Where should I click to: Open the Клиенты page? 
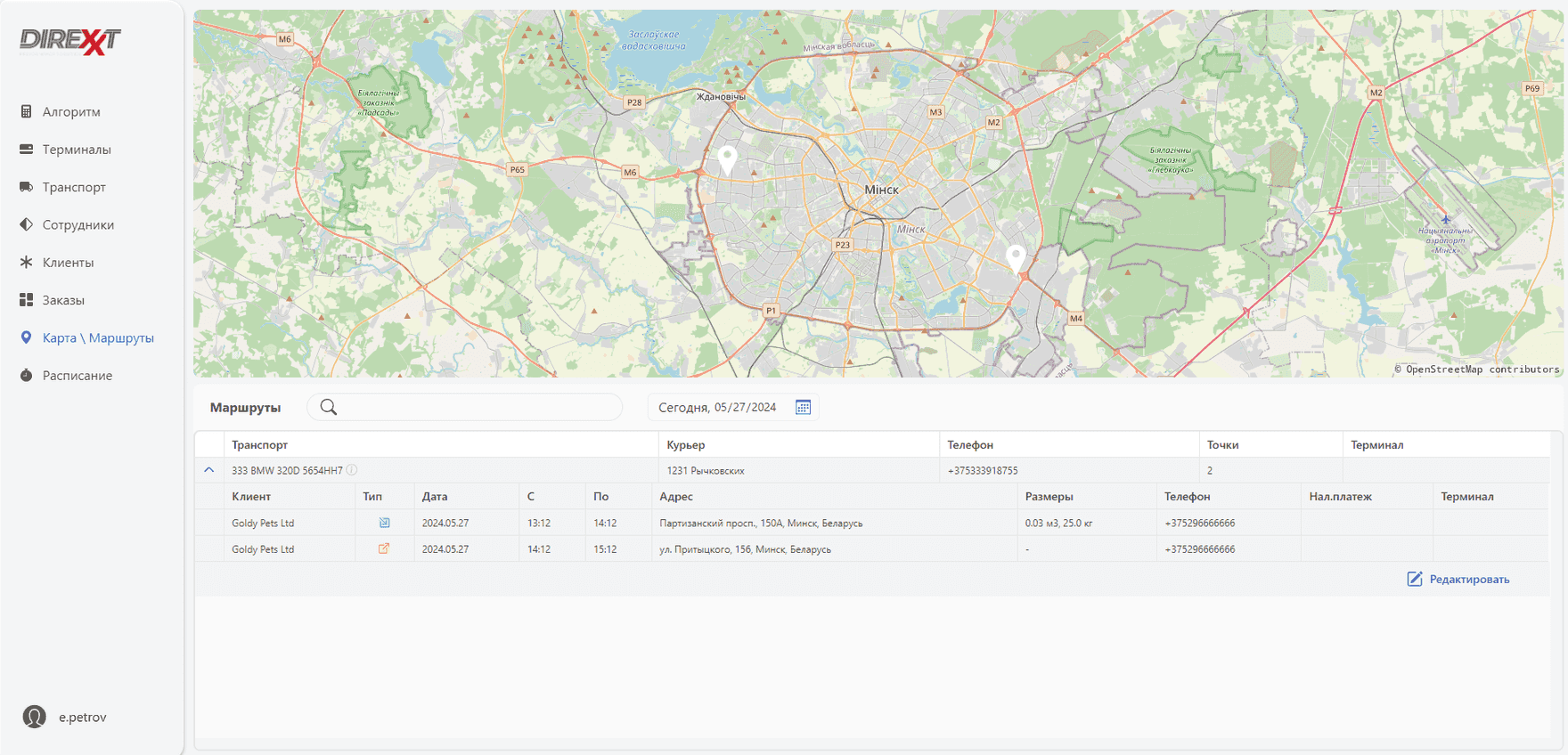[x=68, y=263]
